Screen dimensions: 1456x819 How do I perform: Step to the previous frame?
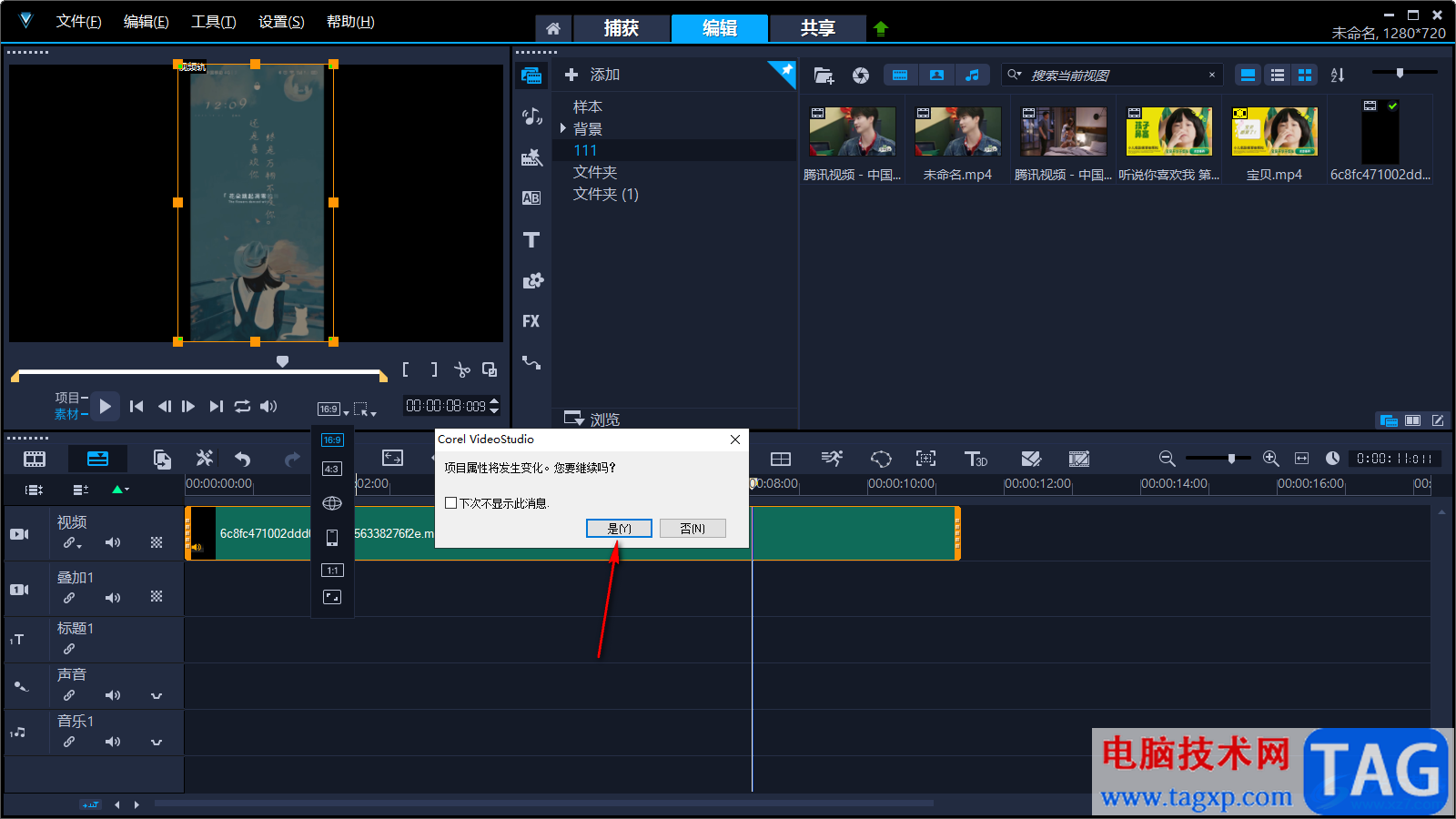[164, 407]
